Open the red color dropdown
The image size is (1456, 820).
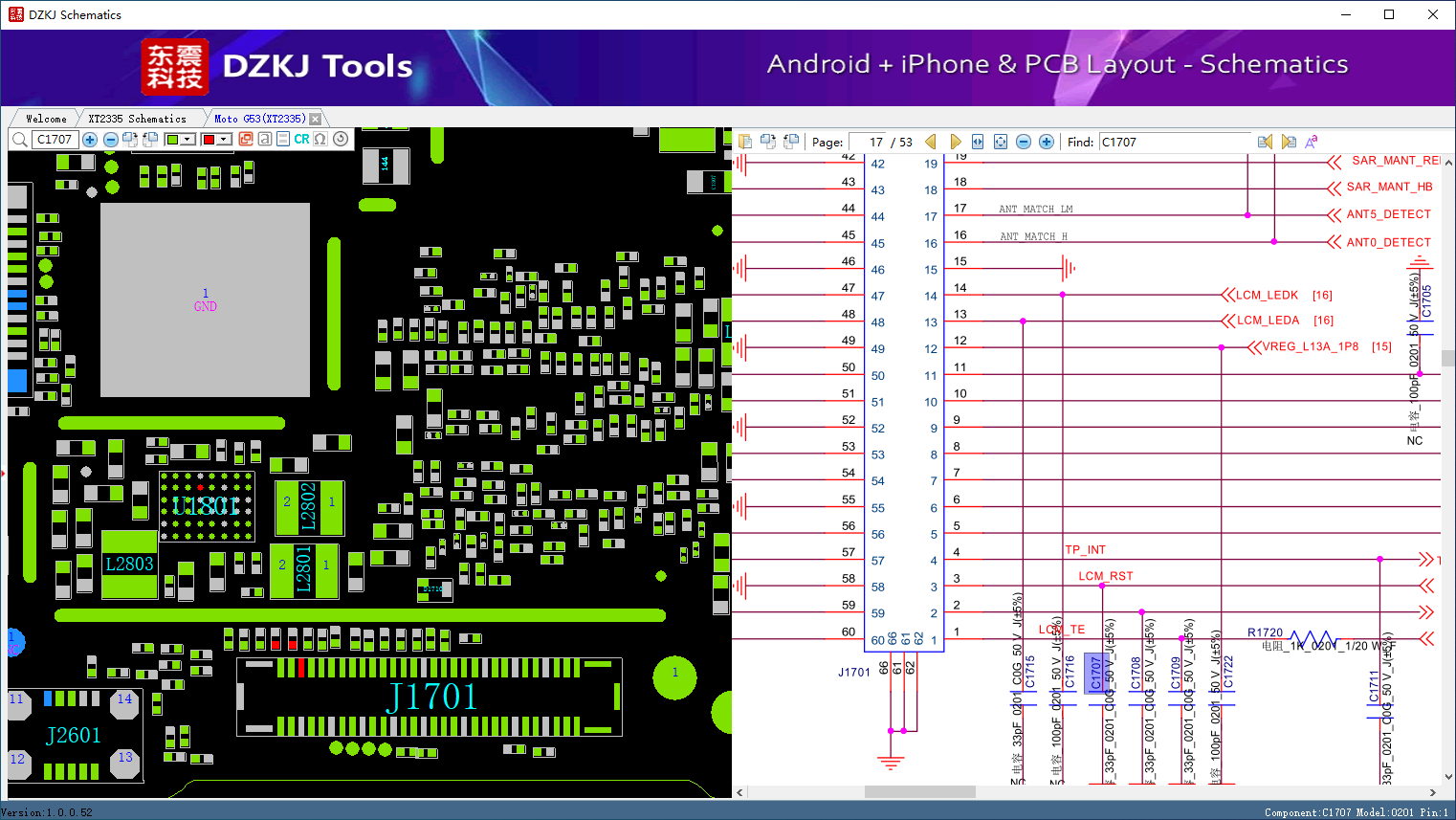pyautogui.click(x=225, y=140)
